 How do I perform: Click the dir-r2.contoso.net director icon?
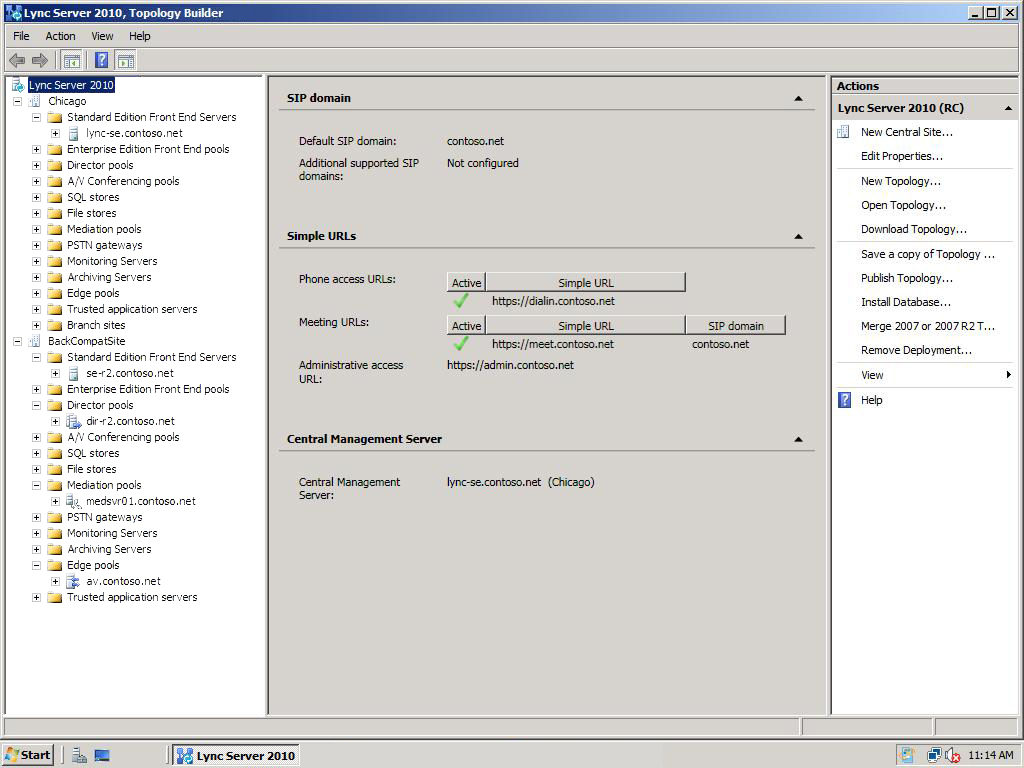(74, 421)
